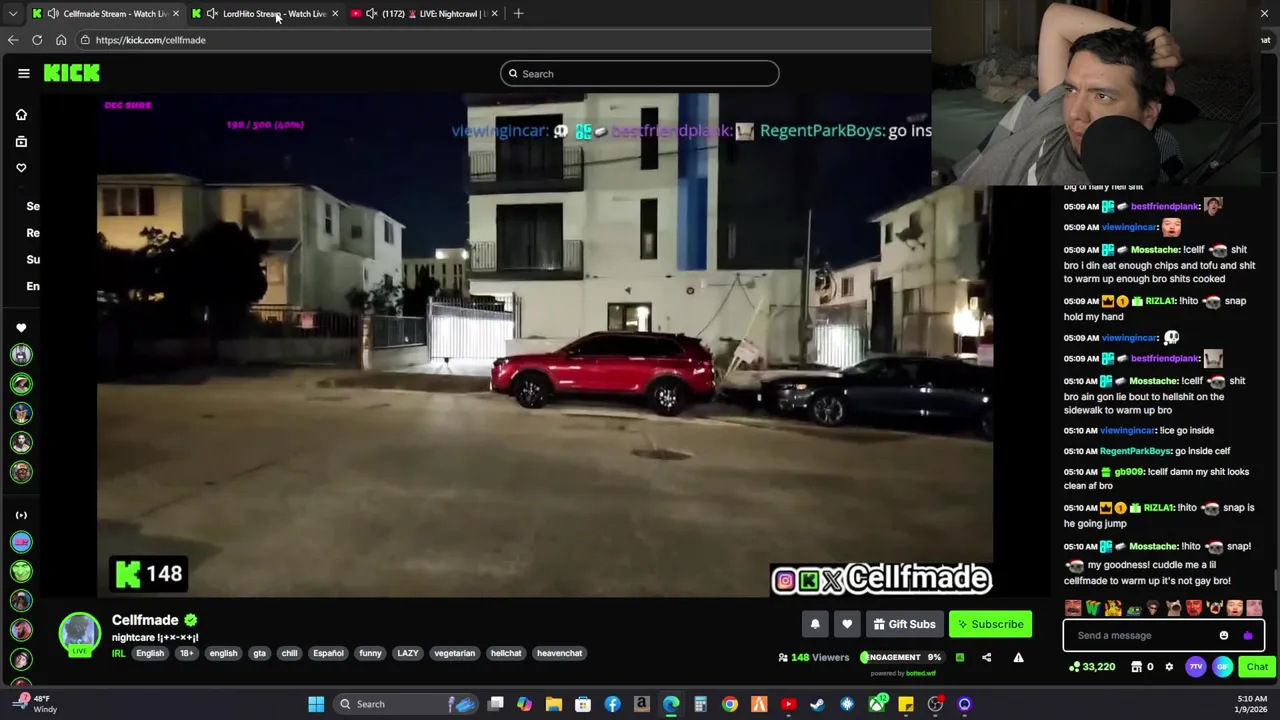The width and height of the screenshot is (1280, 720).
Task: Follow the channel with the heart button
Action: [847, 624]
